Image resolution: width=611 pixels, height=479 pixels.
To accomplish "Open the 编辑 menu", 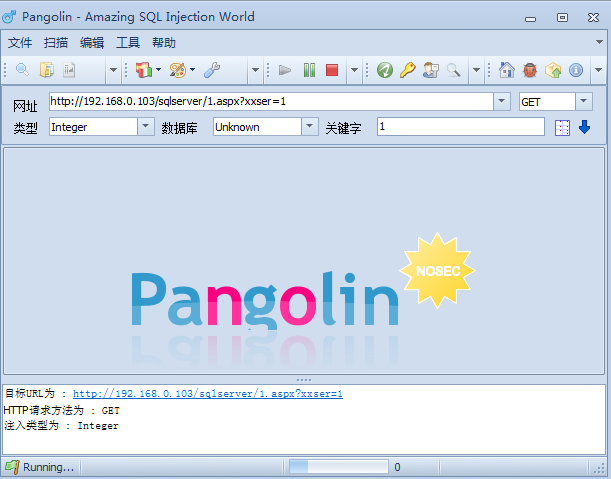I will (x=92, y=42).
